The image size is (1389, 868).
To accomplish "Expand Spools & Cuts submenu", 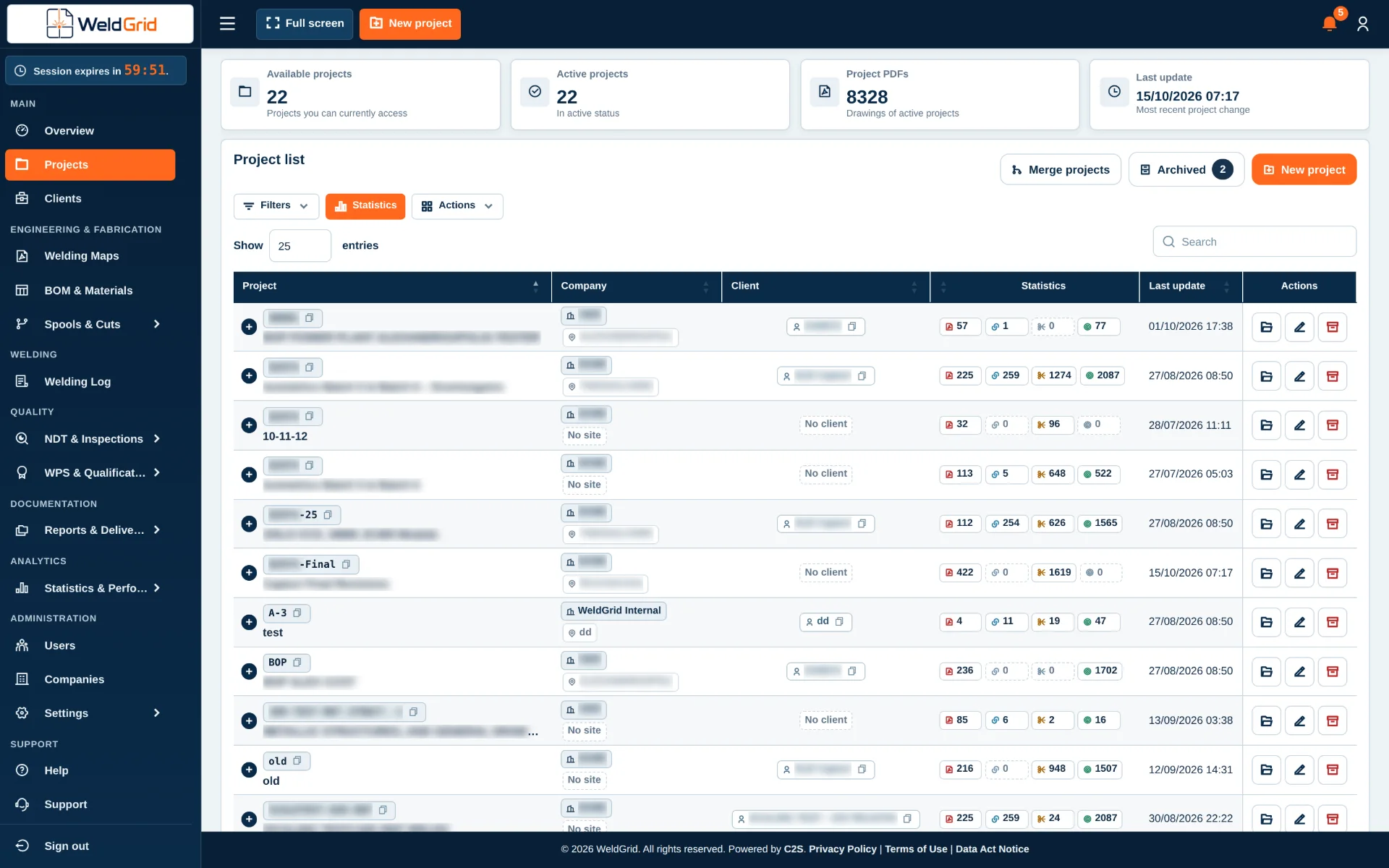I will [x=156, y=324].
